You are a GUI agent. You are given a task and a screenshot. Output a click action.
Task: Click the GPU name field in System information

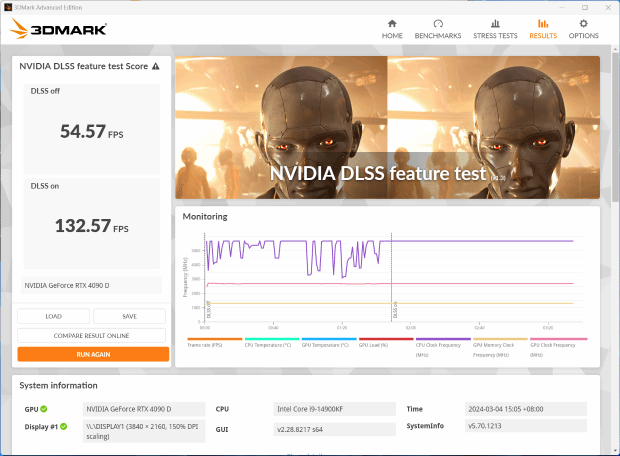point(144,409)
